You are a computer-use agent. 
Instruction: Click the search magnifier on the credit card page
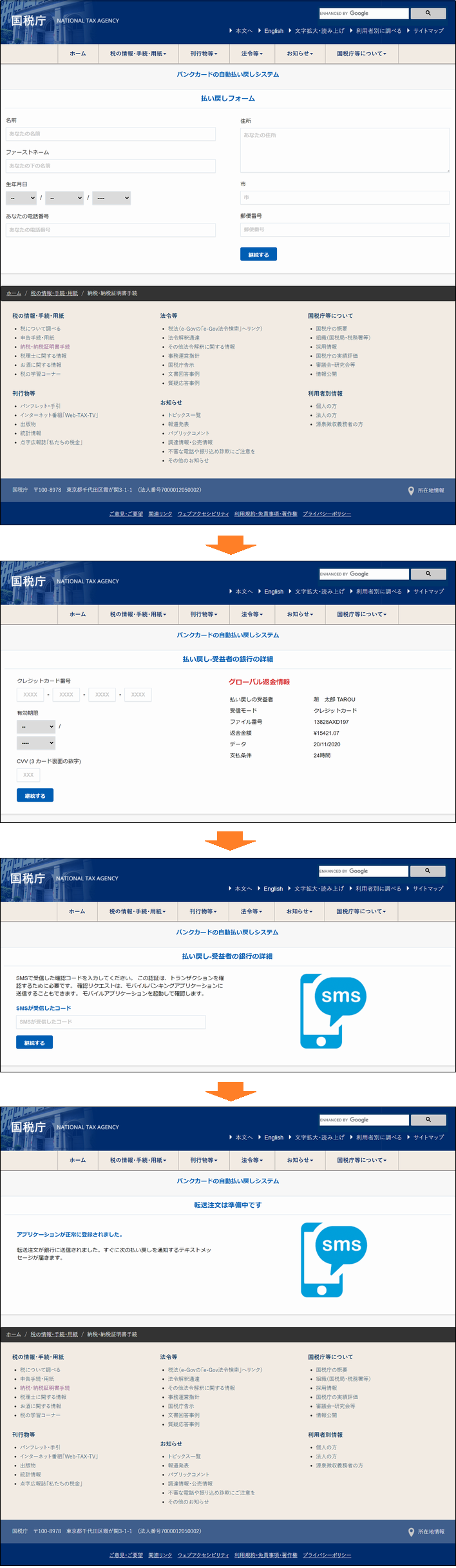click(428, 574)
